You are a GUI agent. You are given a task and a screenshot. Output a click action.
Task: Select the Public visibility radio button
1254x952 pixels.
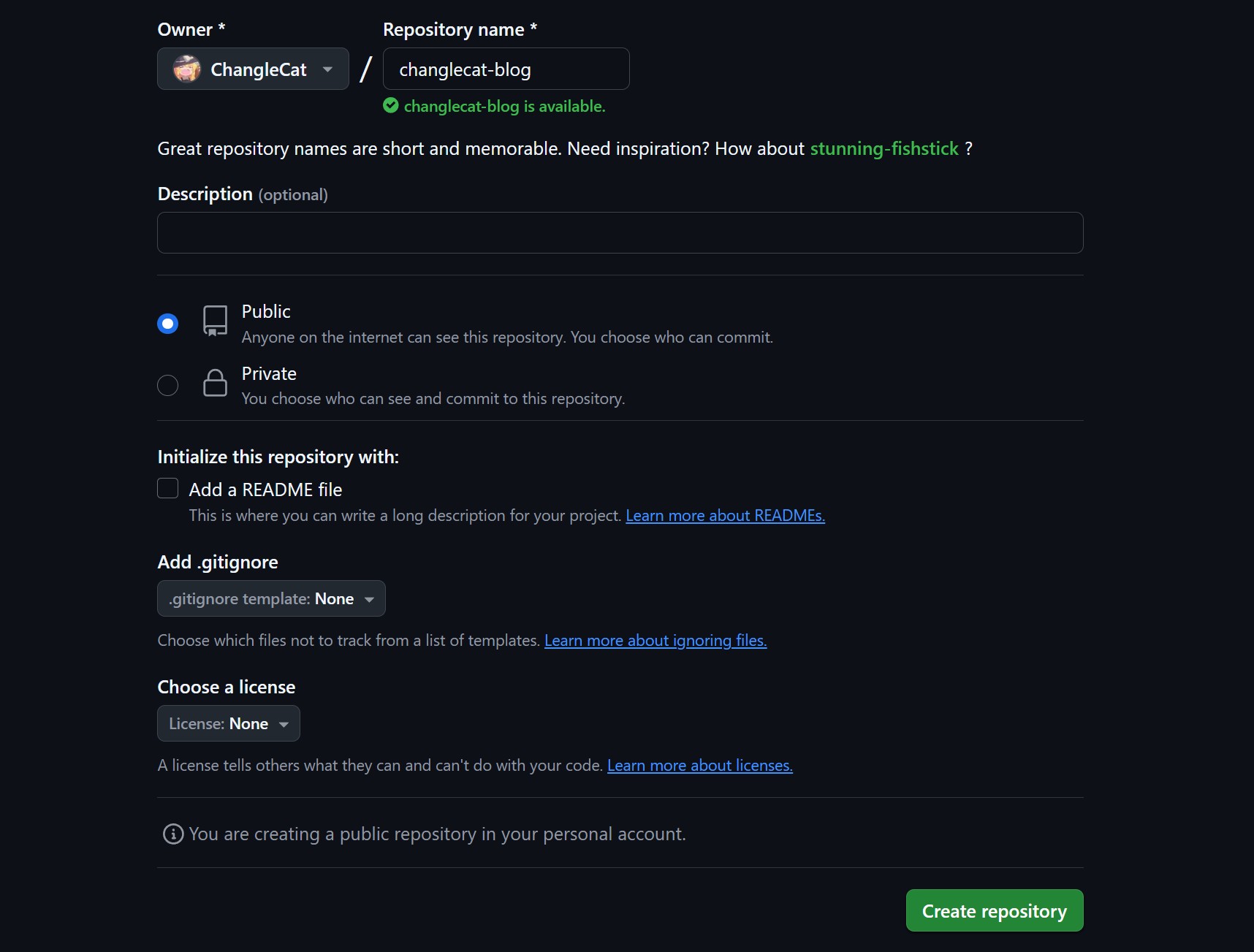pos(168,323)
